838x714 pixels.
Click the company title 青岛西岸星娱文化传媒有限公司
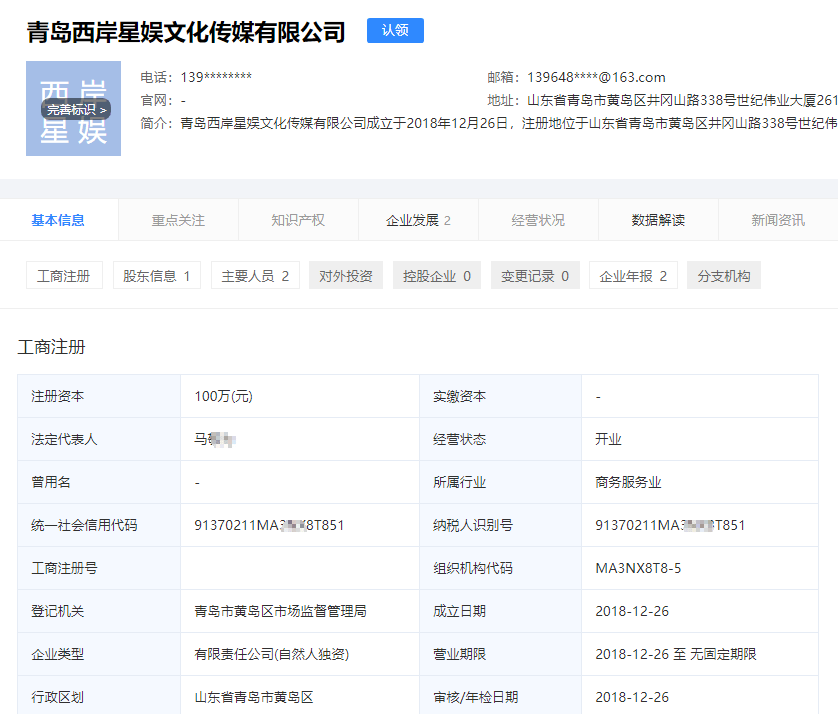pos(186,32)
